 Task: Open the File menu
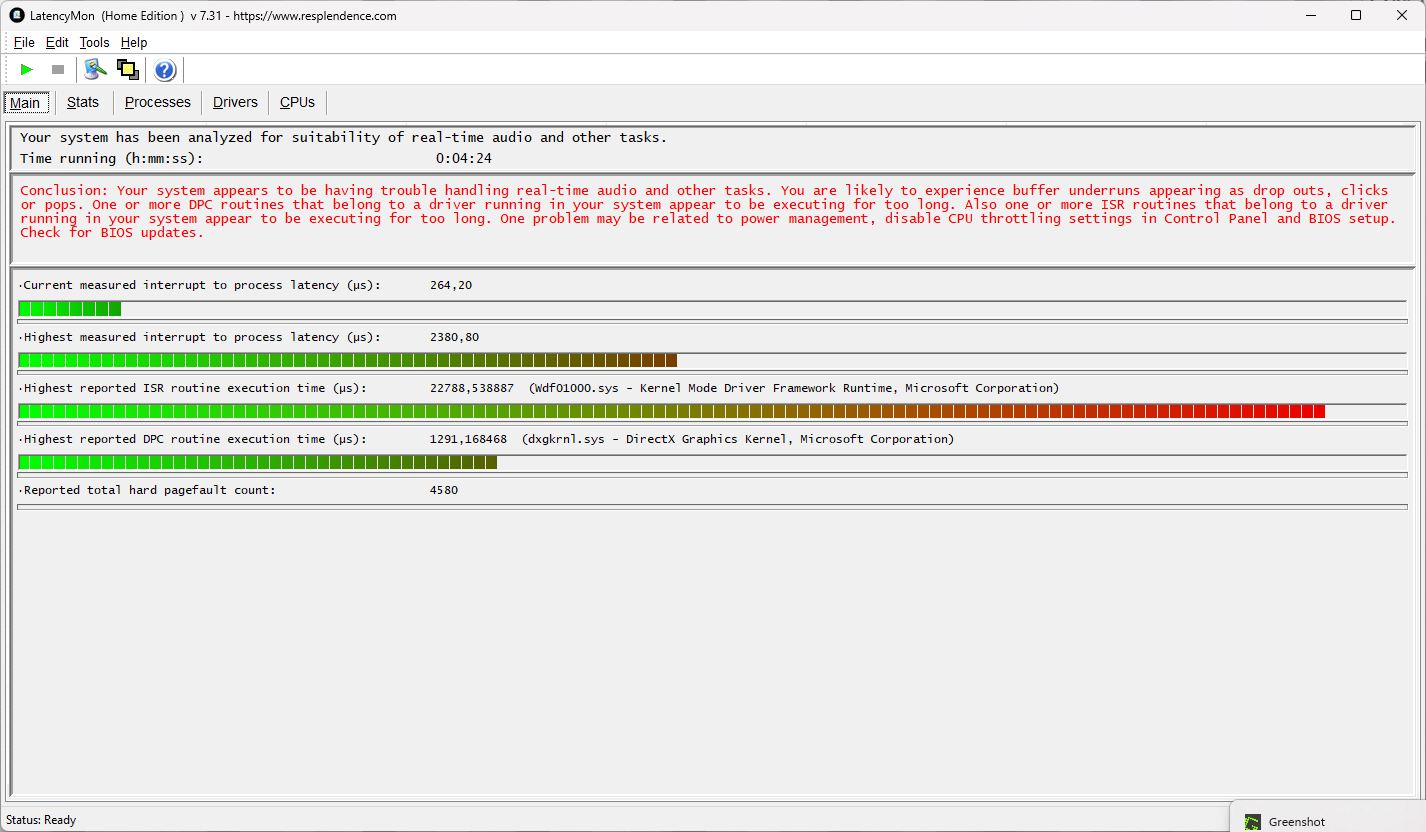(x=24, y=42)
